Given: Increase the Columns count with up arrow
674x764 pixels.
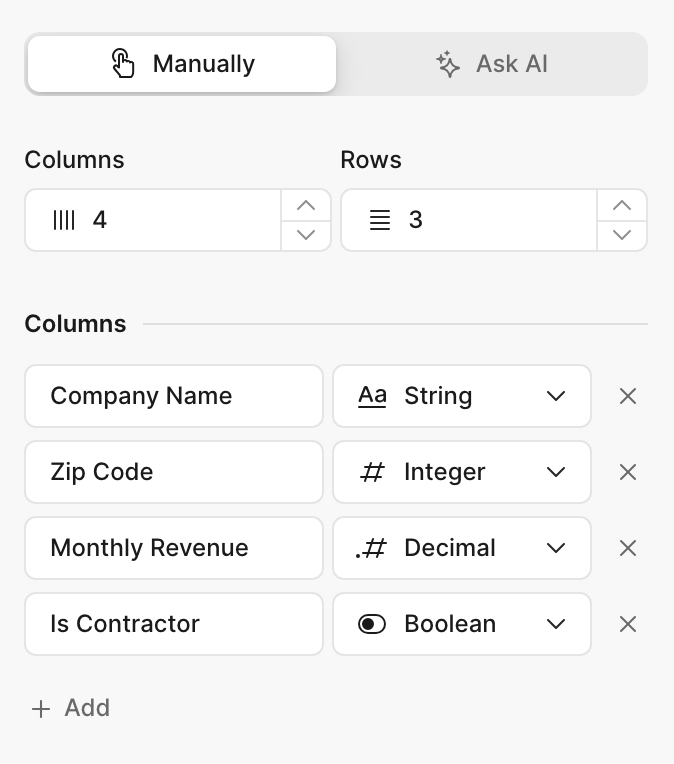Looking at the screenshot, I should click(x=306, y=205).
